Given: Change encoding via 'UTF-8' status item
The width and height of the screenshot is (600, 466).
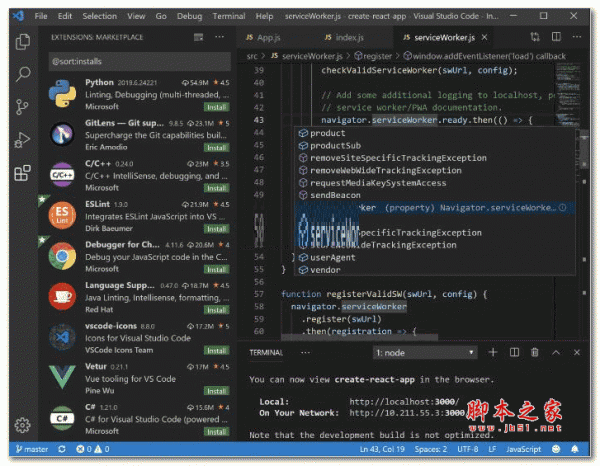Looking at the screenshot, I should [468, 449].
